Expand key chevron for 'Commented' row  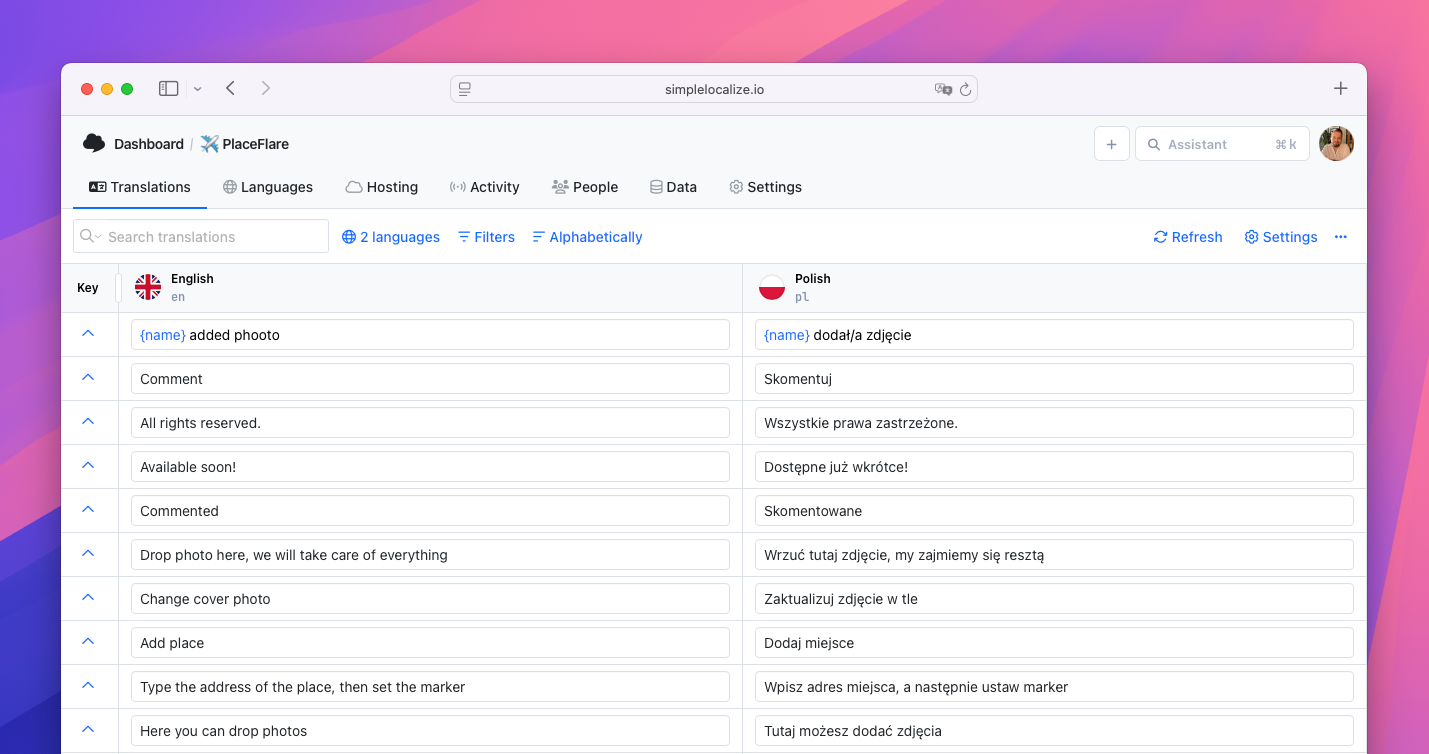coord(88,509)
